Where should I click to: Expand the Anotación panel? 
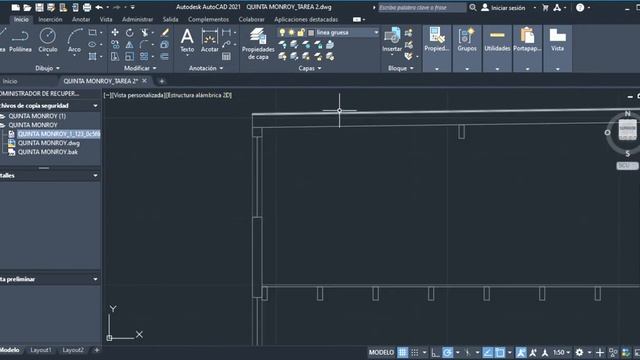[206, 68]
